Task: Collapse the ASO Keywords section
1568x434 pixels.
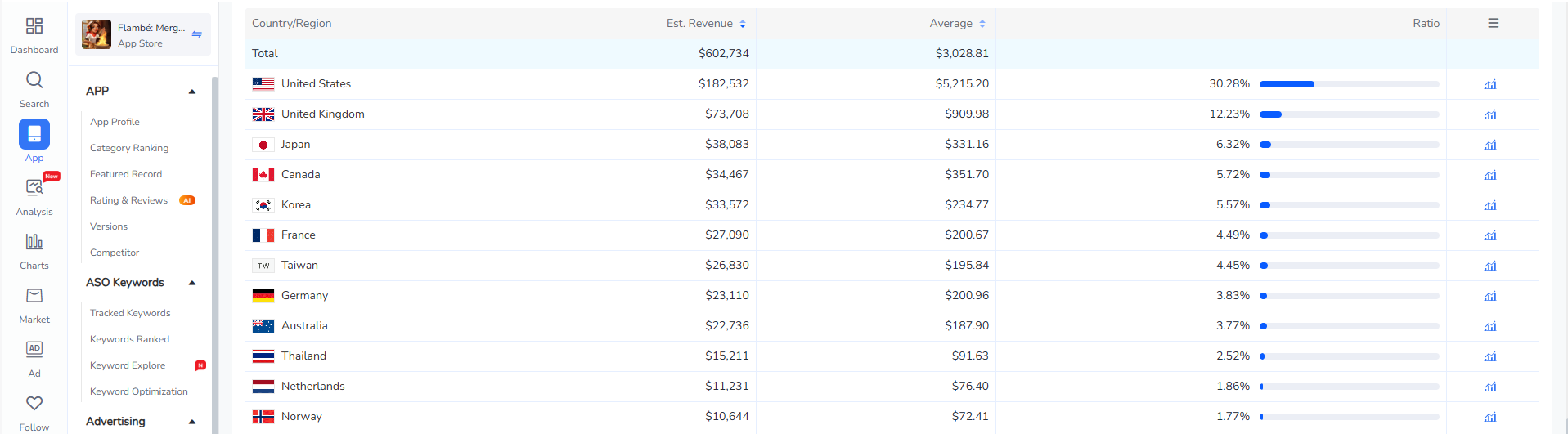Action: [192, 283]
